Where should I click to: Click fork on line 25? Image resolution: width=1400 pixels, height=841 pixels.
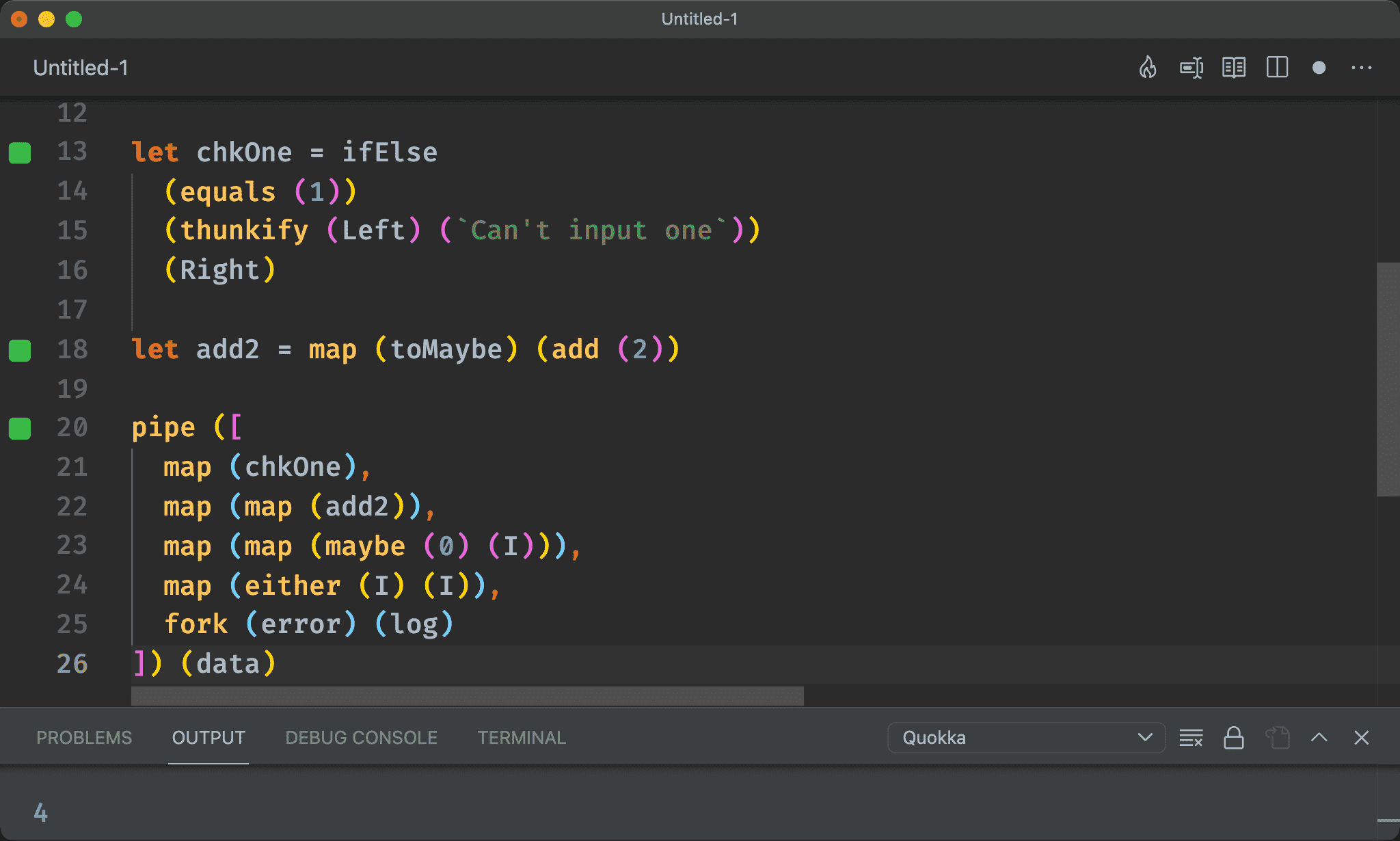(x=196, y=624)
